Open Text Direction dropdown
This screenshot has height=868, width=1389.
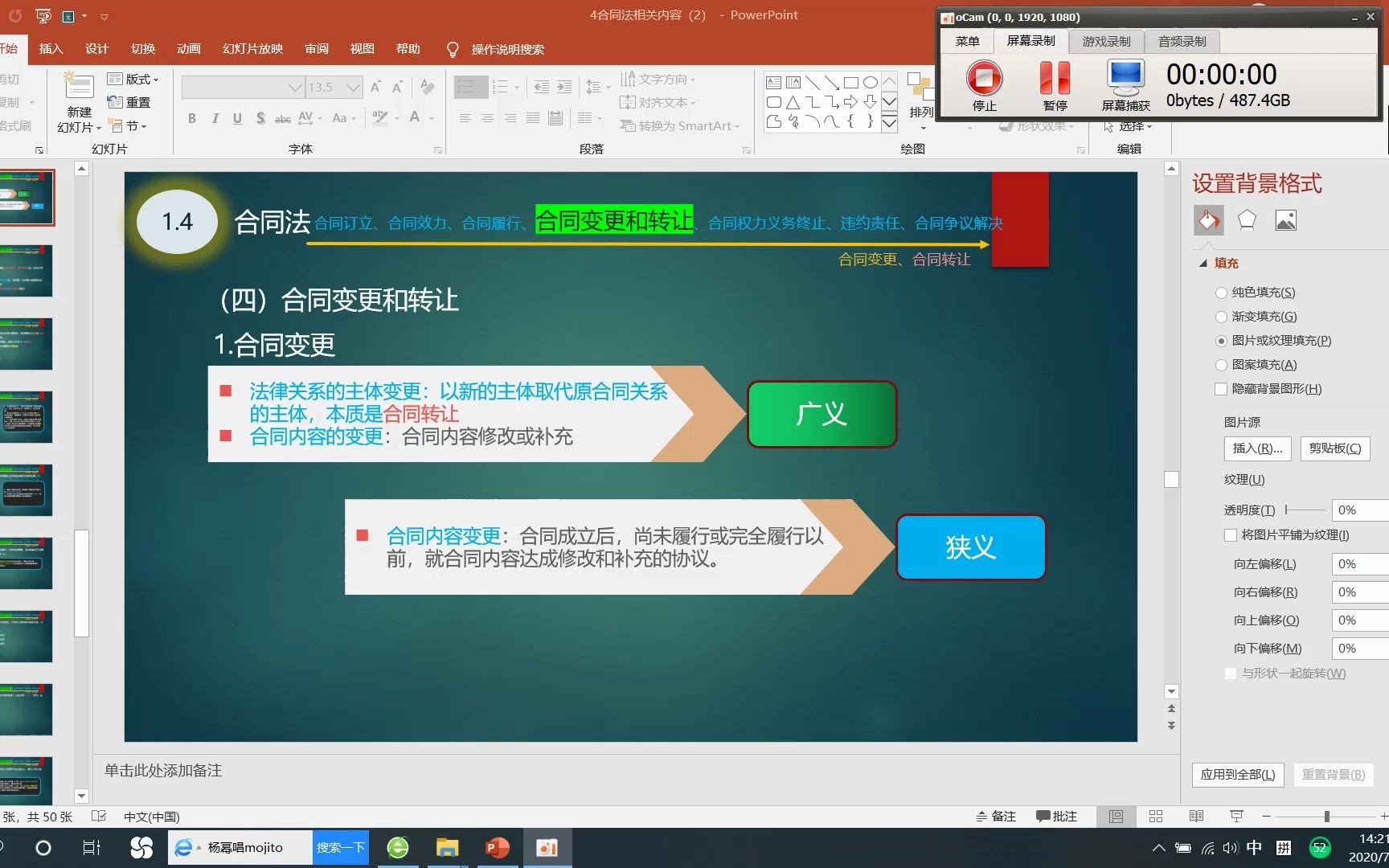point(658,79)
